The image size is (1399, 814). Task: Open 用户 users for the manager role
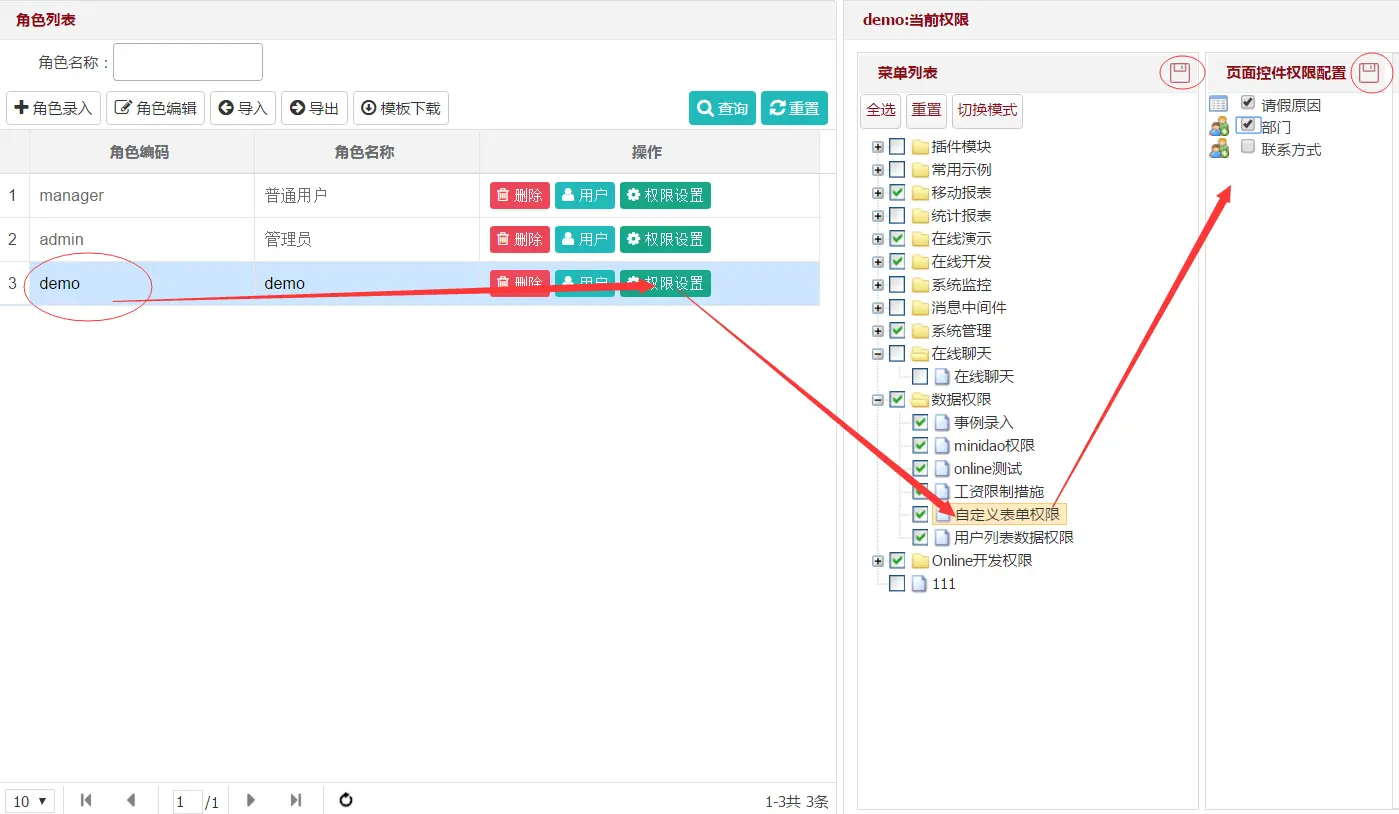pyautogui.click(x=585, y=195)
